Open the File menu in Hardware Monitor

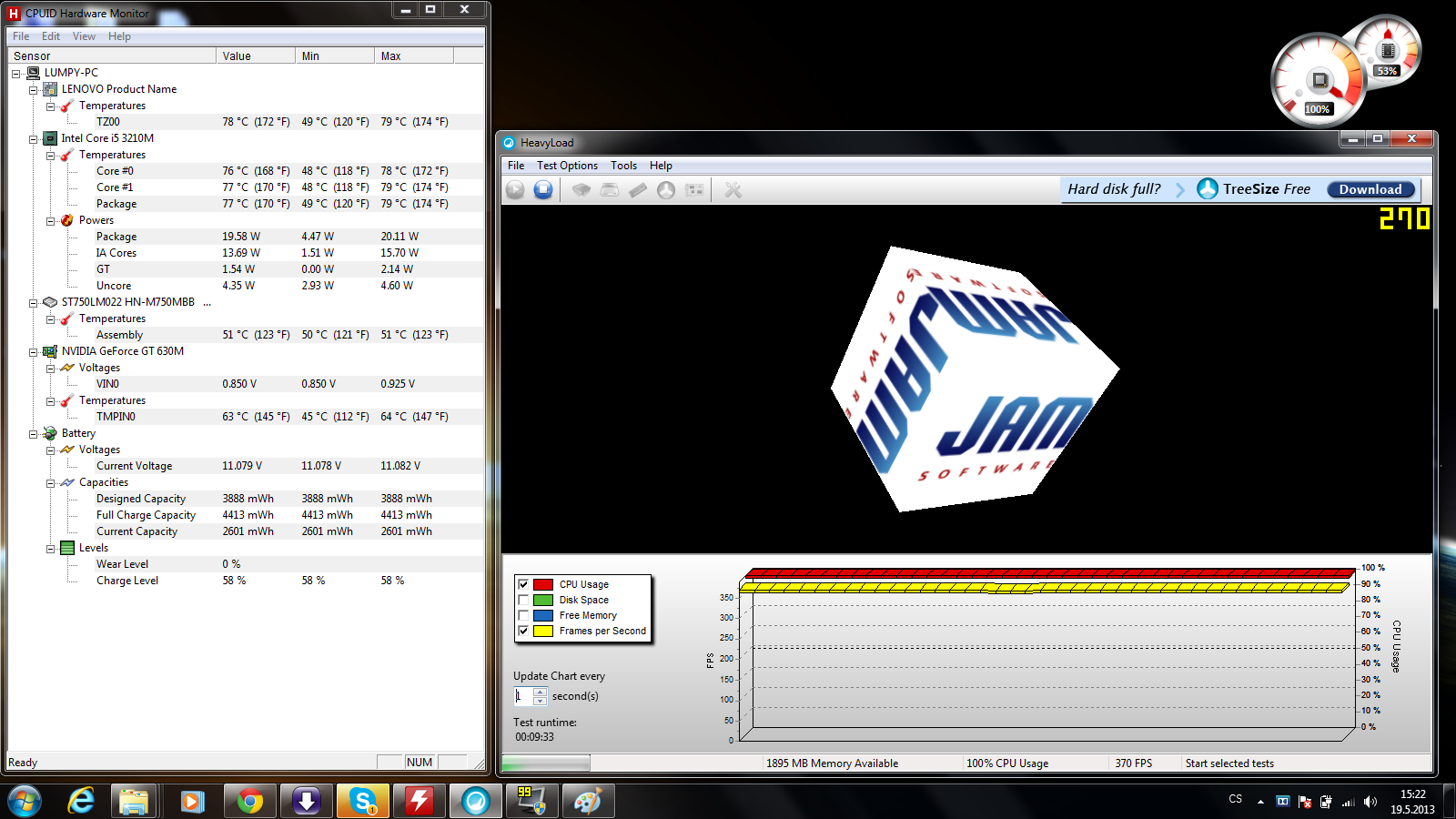[x=21, y=36]
